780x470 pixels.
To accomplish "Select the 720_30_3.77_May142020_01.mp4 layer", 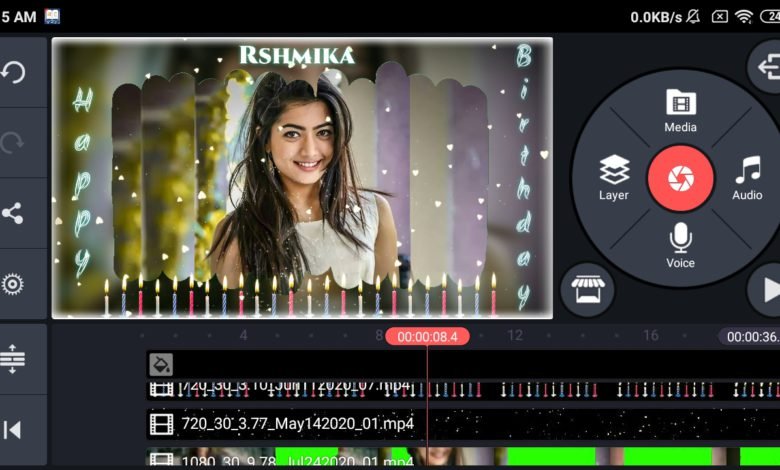I will click(x=285, y=424).
